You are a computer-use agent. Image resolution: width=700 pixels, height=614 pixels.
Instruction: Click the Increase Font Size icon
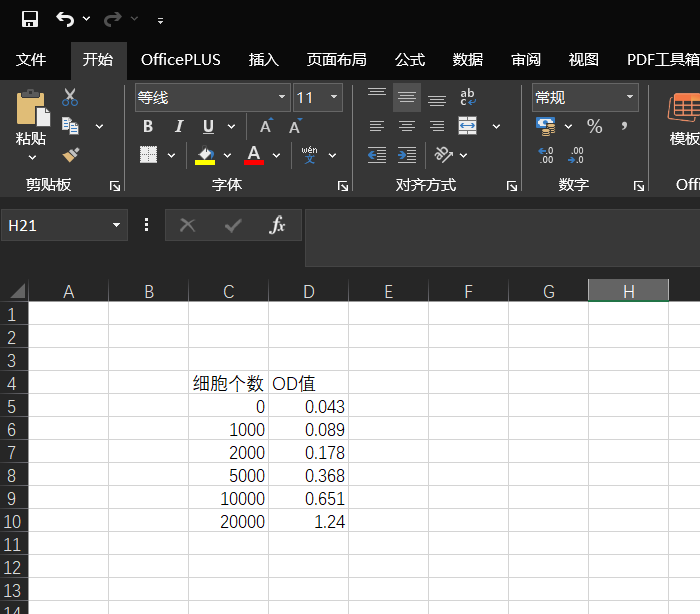coord(266,126)
